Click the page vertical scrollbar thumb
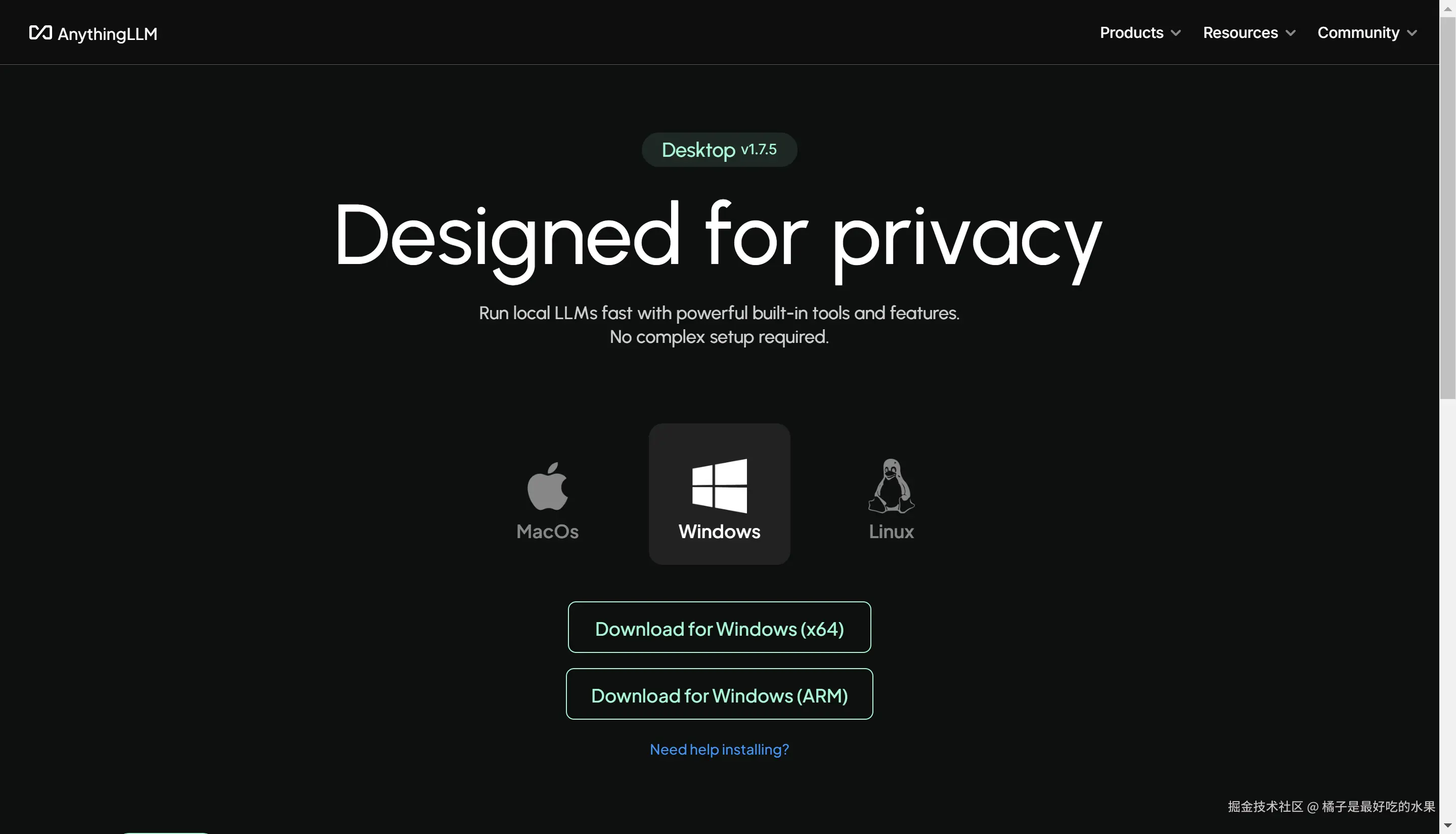 click(1448, 207)
